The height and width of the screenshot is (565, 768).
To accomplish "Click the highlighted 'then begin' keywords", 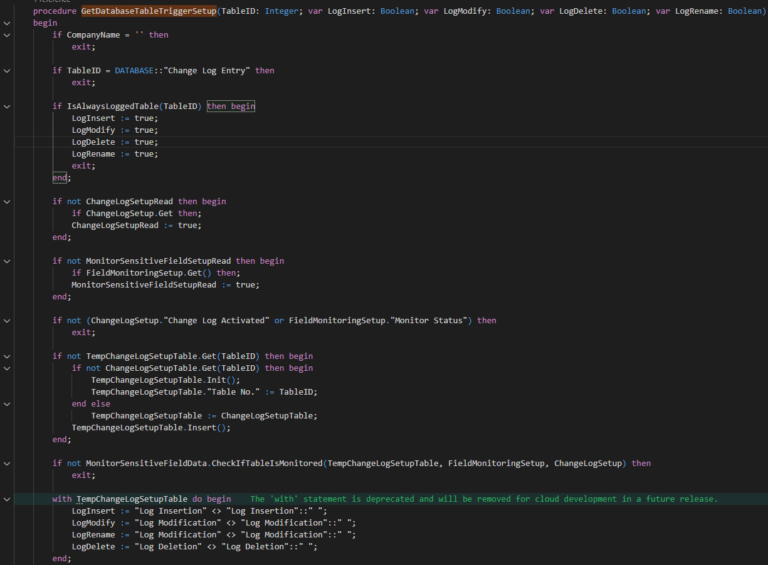I will point(231,106).
